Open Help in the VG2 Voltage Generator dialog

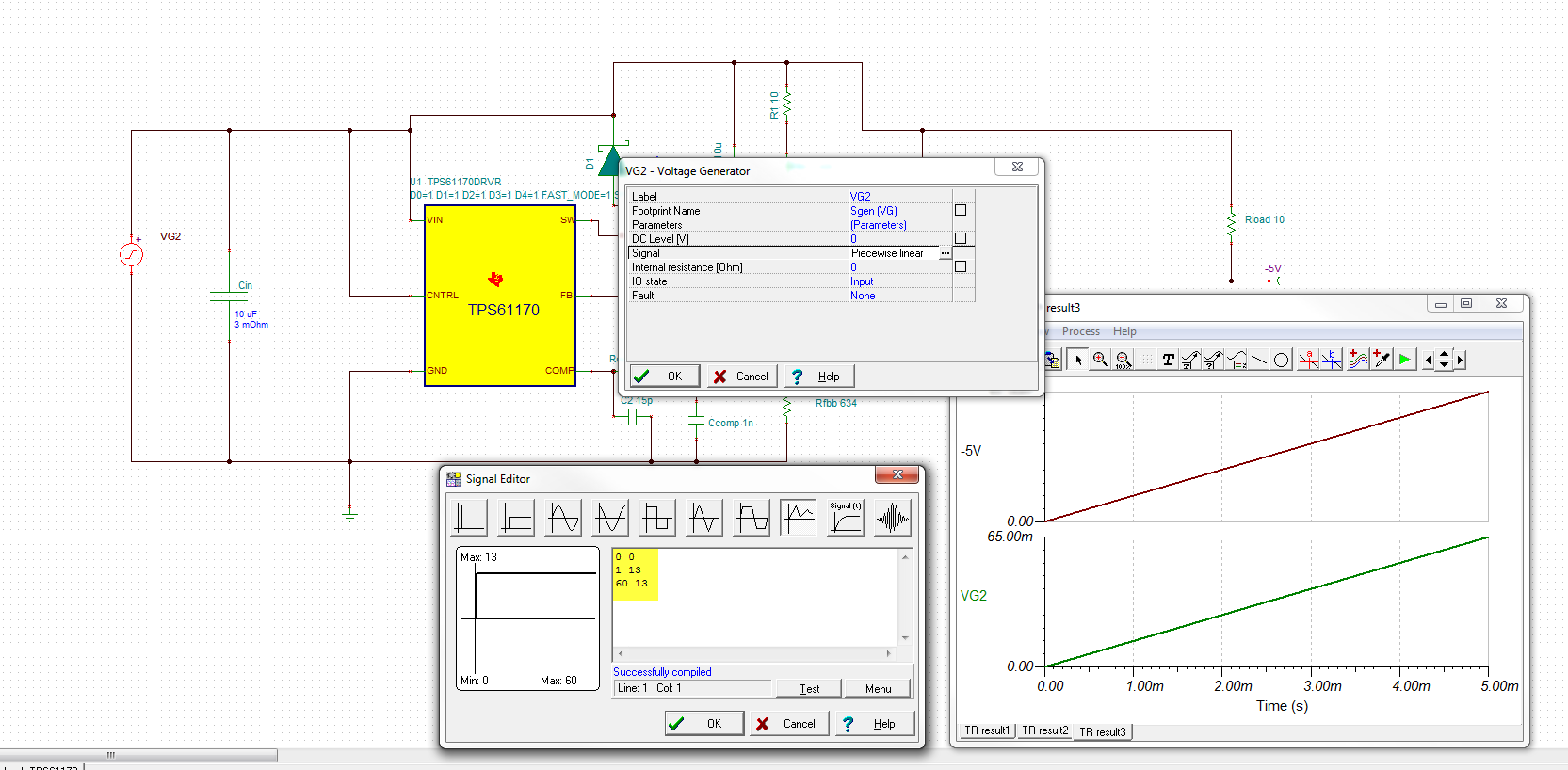pyautogui.click(x=818, y=377)
